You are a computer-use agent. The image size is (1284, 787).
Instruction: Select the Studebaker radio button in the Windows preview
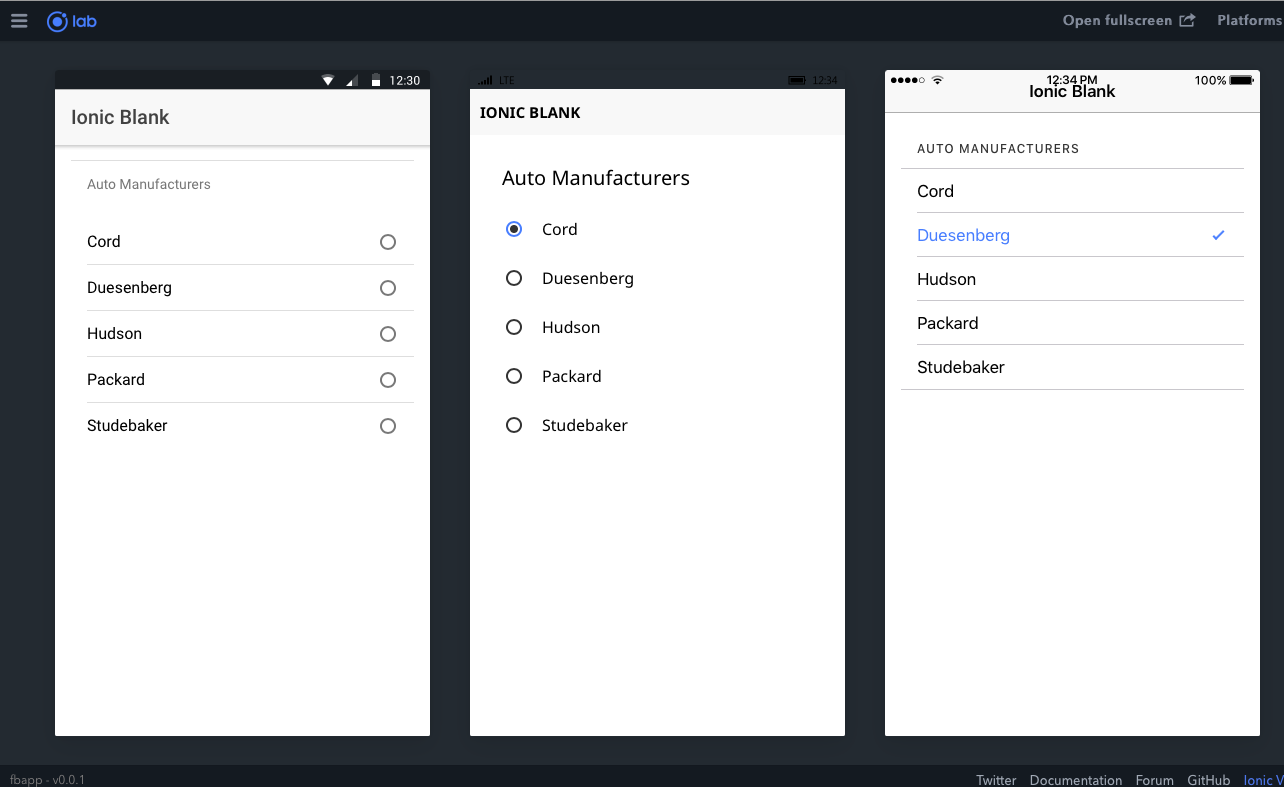[x=514, y=425]
